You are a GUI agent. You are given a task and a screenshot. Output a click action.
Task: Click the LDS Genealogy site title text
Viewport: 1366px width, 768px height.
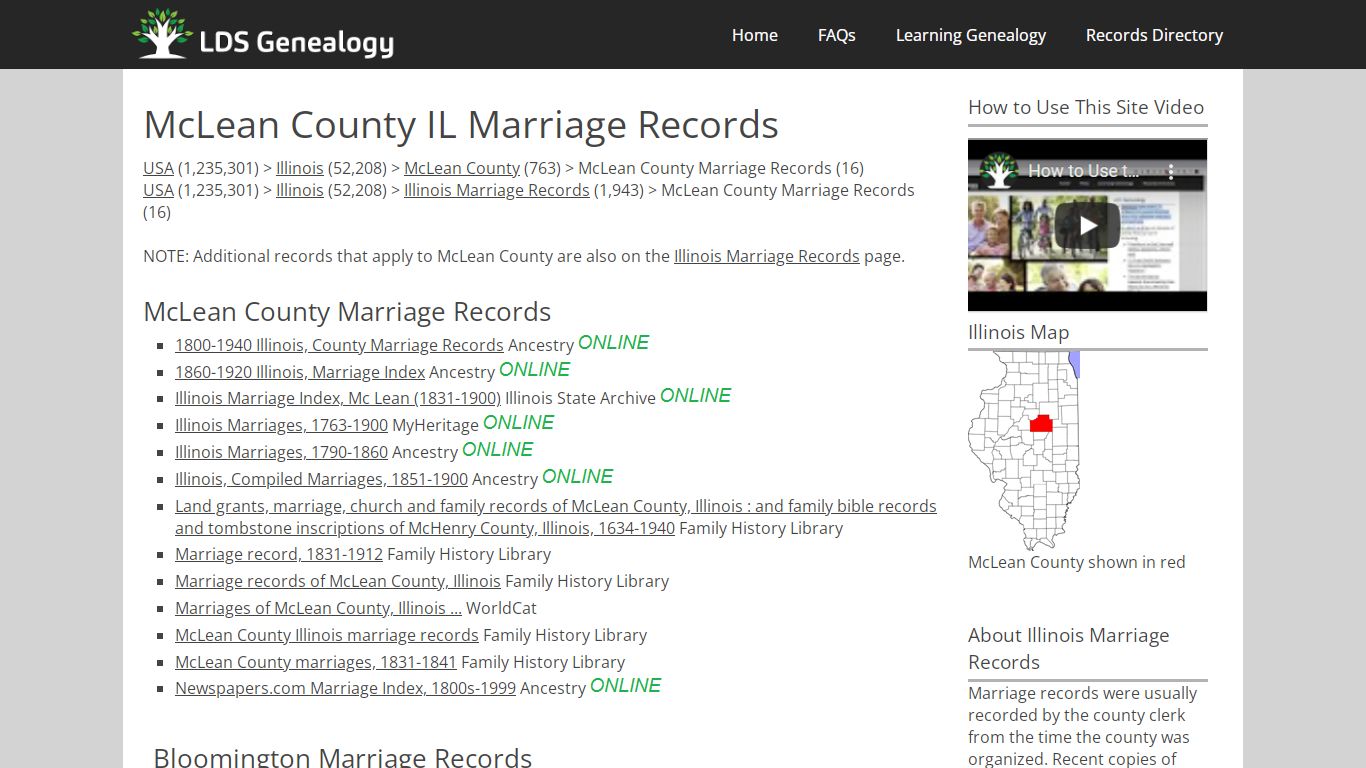[x=297, y=42]
